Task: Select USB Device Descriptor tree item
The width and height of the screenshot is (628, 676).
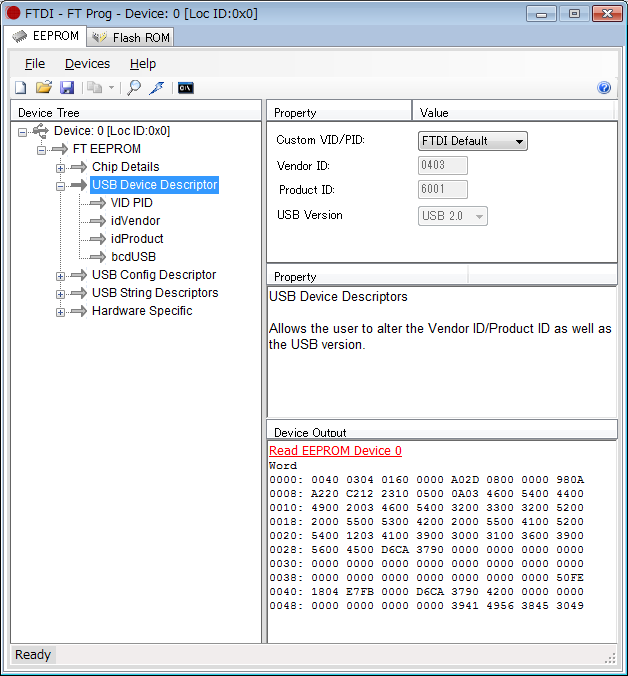Action: tap(154, 185)
